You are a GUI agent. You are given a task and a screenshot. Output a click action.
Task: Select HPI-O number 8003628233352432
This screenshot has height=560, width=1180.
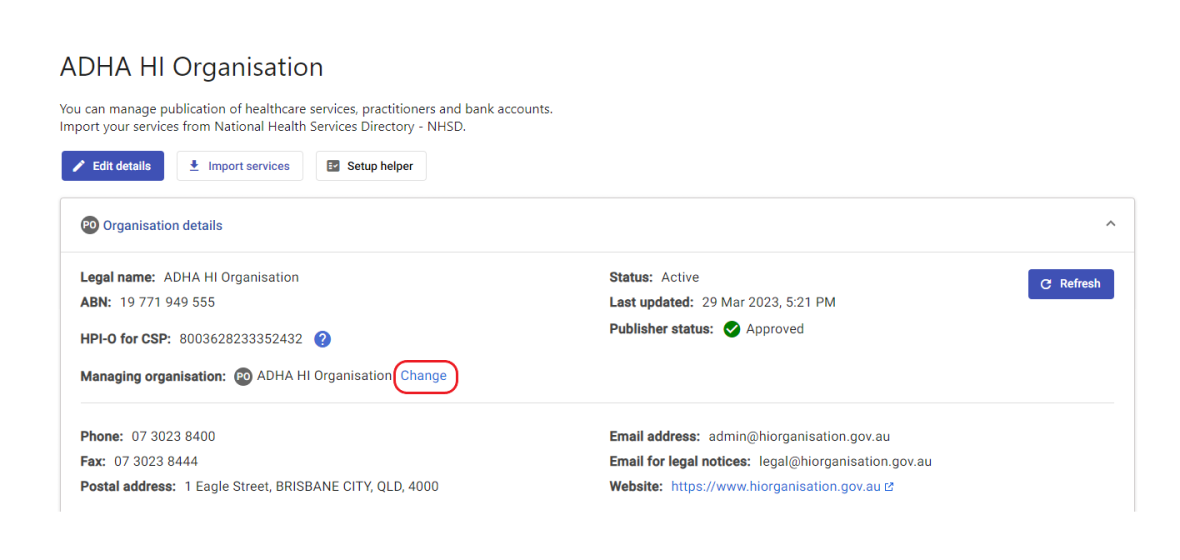(241, 339)
